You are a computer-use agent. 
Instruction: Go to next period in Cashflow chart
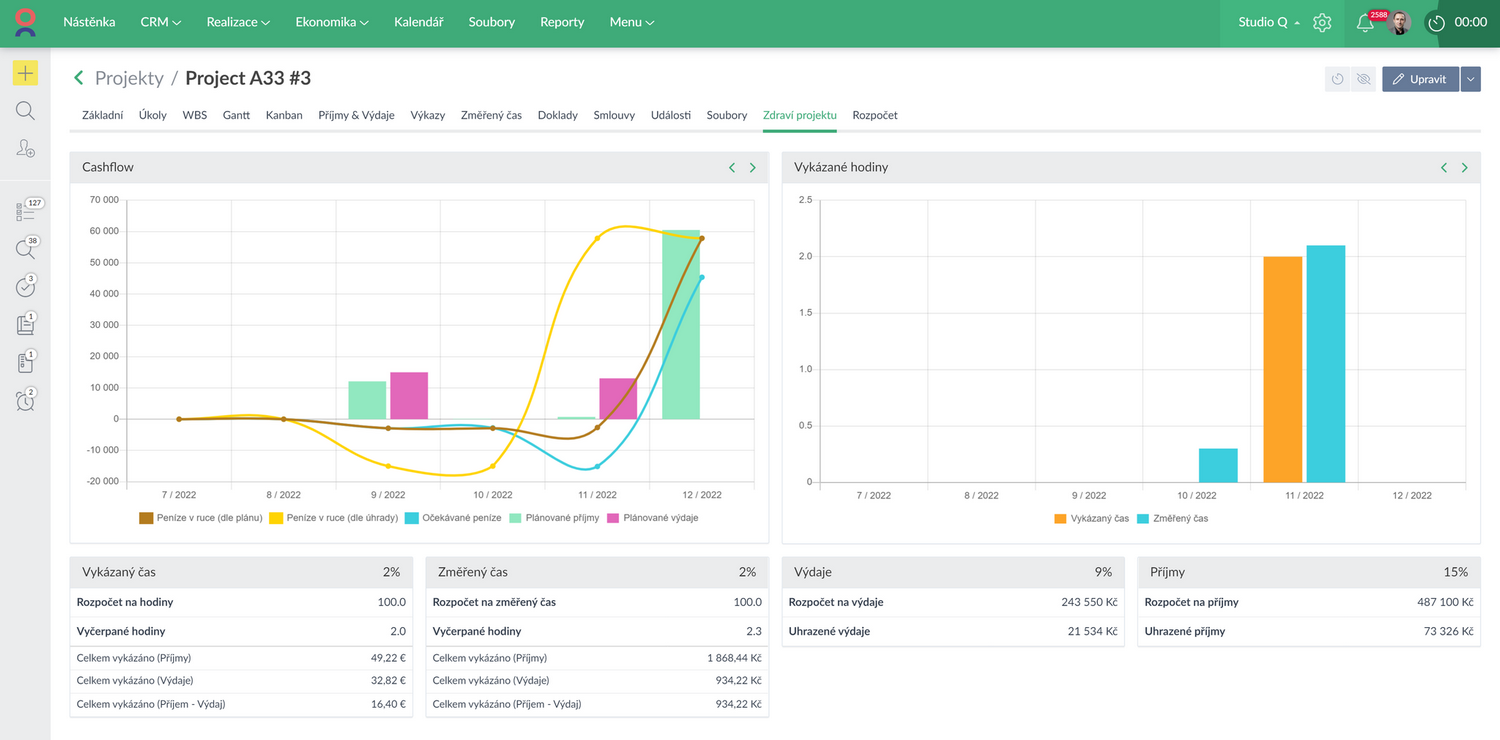point(753,168)
